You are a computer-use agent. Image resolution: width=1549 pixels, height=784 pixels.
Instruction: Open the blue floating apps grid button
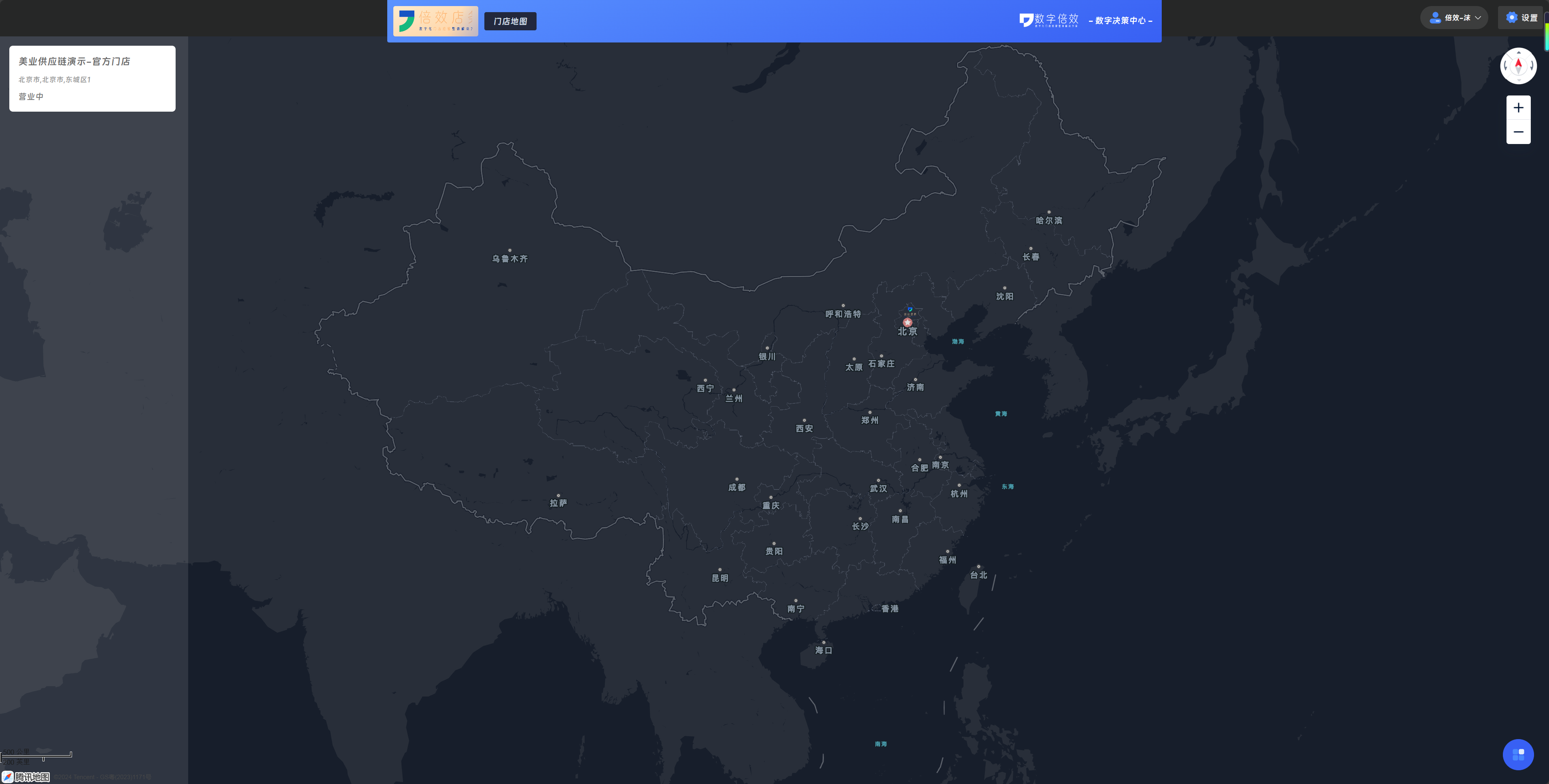[x=1518, y=754]
